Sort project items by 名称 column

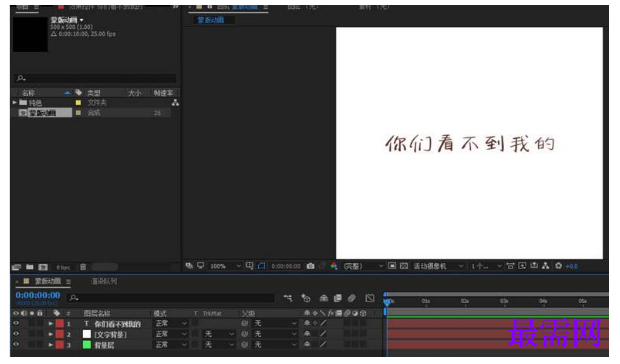[28, 92]
